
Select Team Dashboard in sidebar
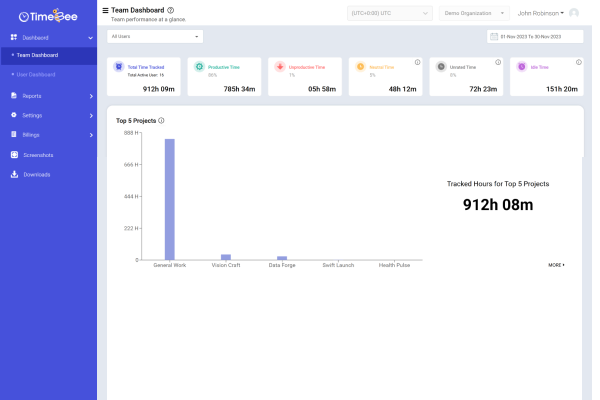(x=49, y=55)
